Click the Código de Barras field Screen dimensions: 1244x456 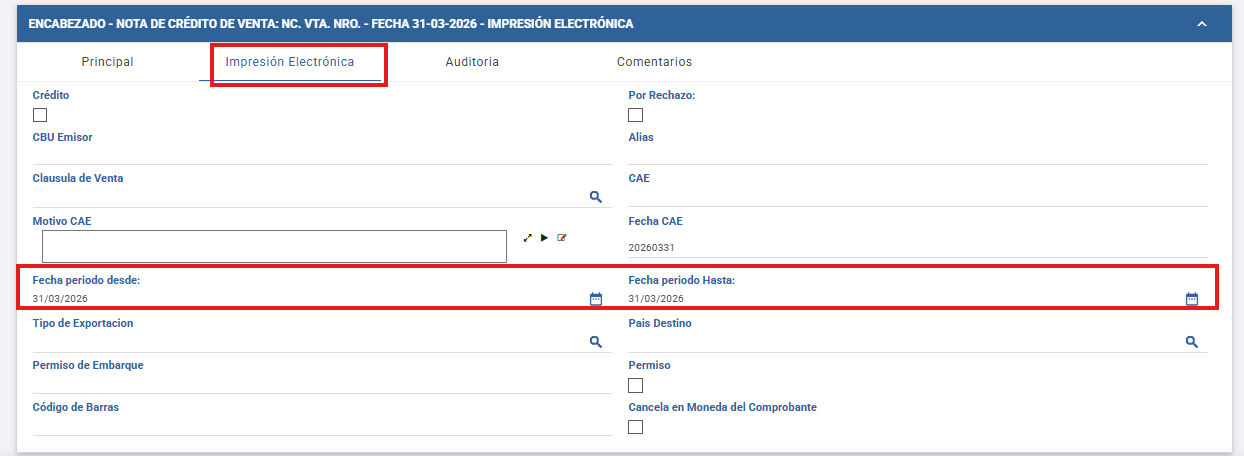tap(322, 426)
